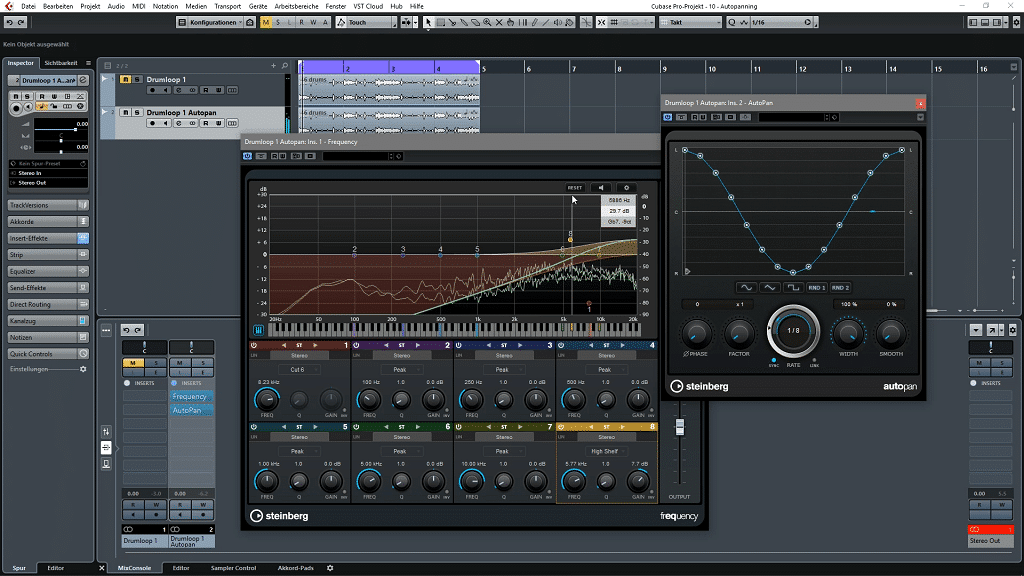Click the quantize Q icon in toolbar
The width and height of the screenshot is (1024, 576).
[x=731, y=22]
